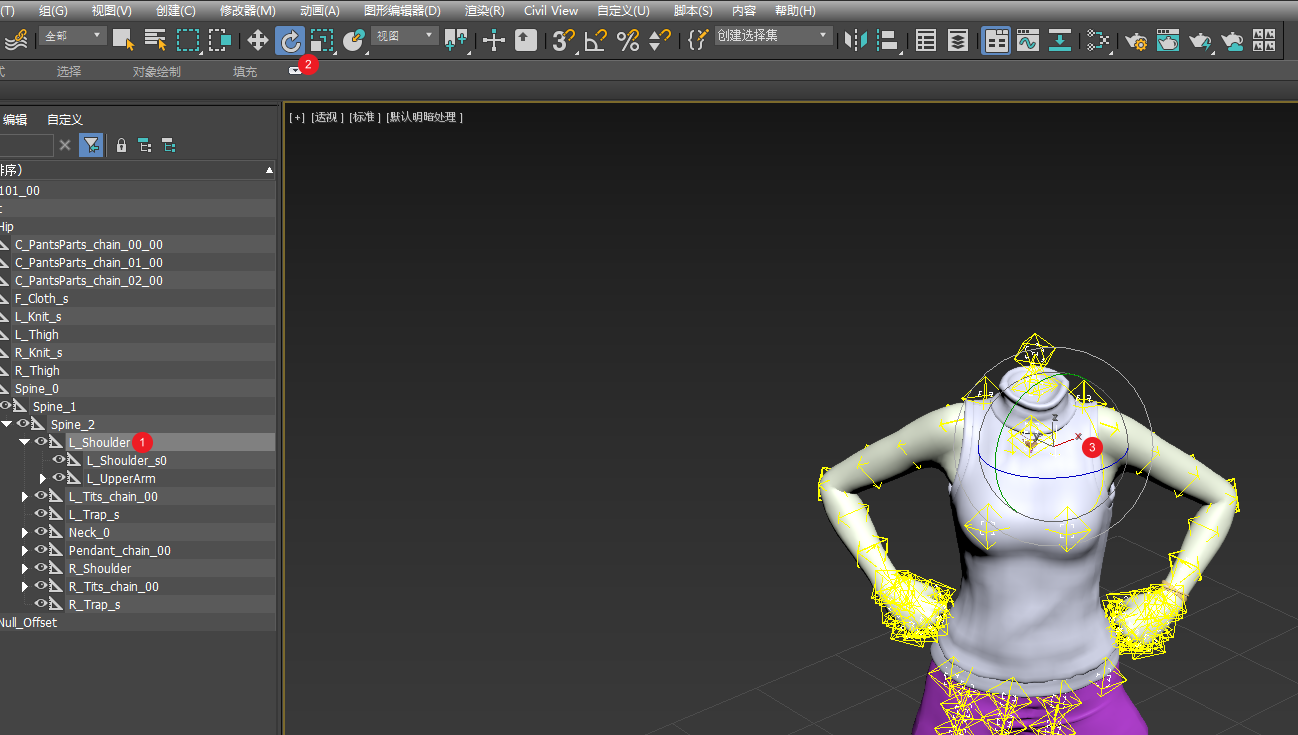
Task: Expand the Pendant_chain_00 node
Action: [x=25, y=550]
